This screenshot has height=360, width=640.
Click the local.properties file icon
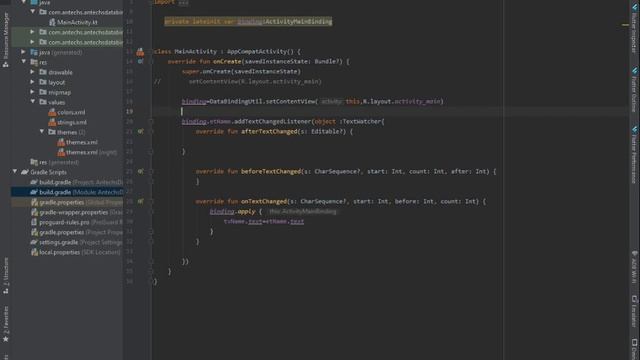pos(34,252)
